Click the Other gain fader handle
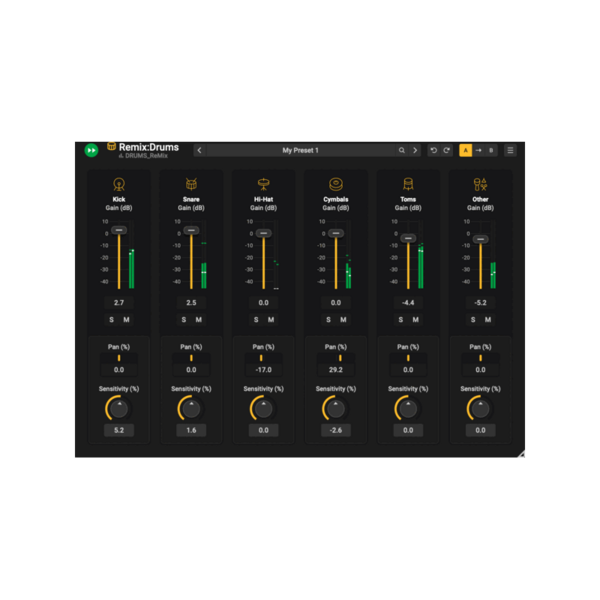600x600 pixels. point(481,239)
